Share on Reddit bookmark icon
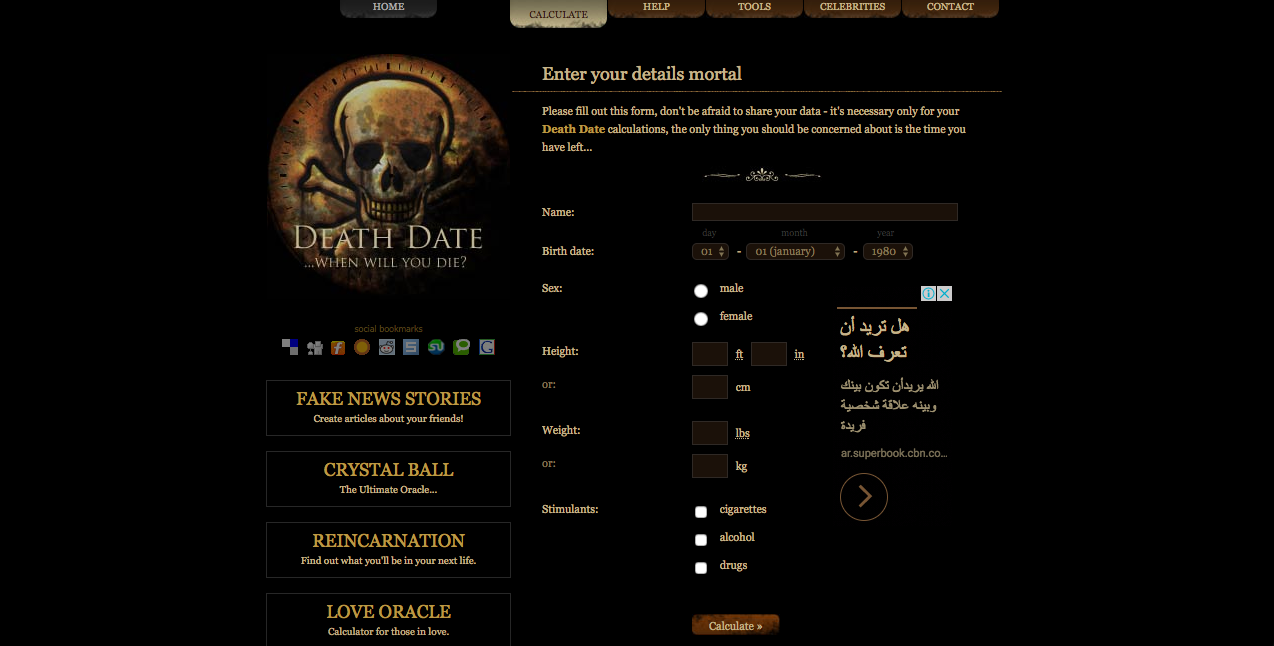The height and width of the screenshot is (646, 1274). pos(387,347)
